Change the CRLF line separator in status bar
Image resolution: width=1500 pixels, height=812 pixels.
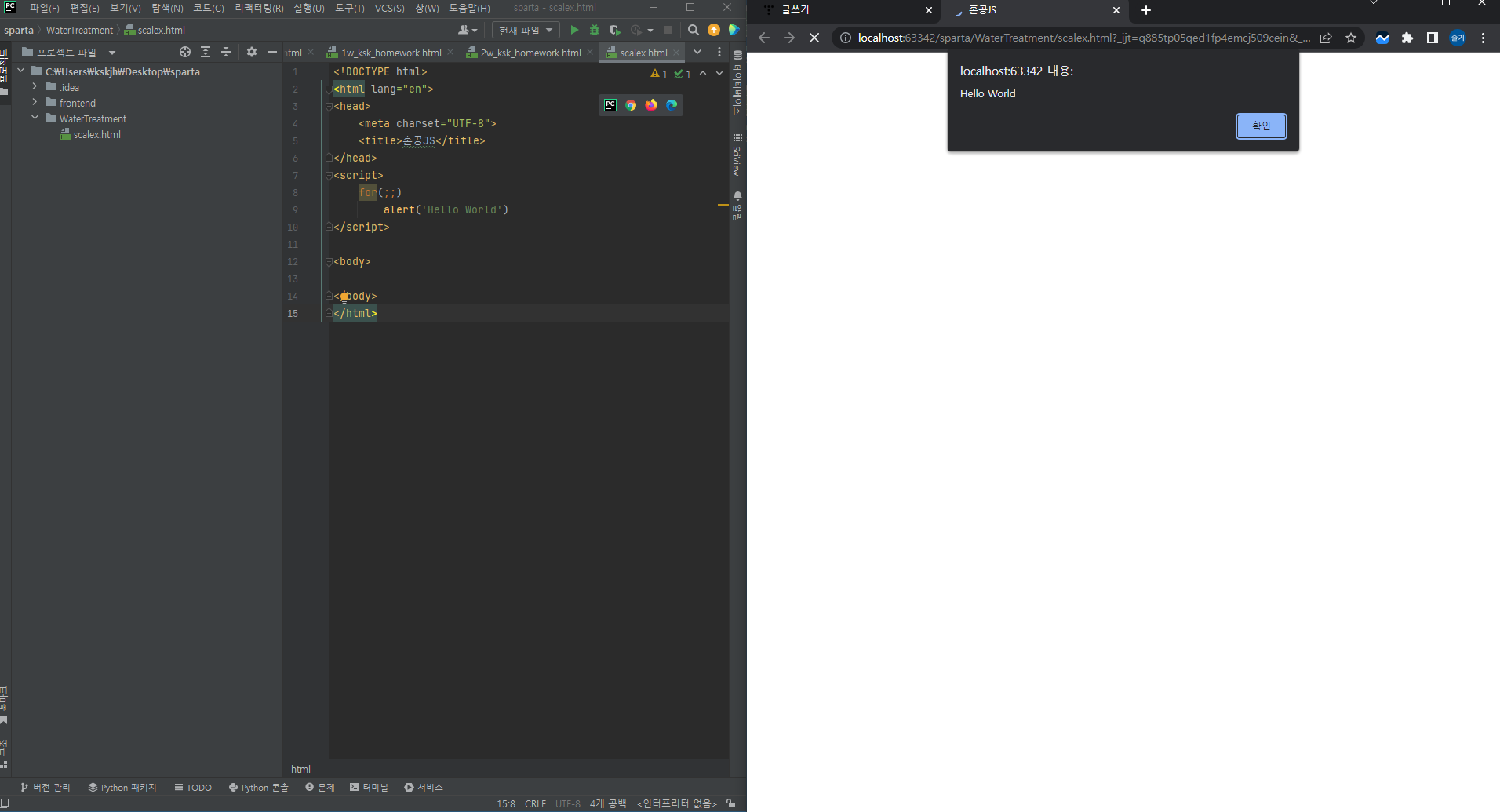tap(535, 803)
